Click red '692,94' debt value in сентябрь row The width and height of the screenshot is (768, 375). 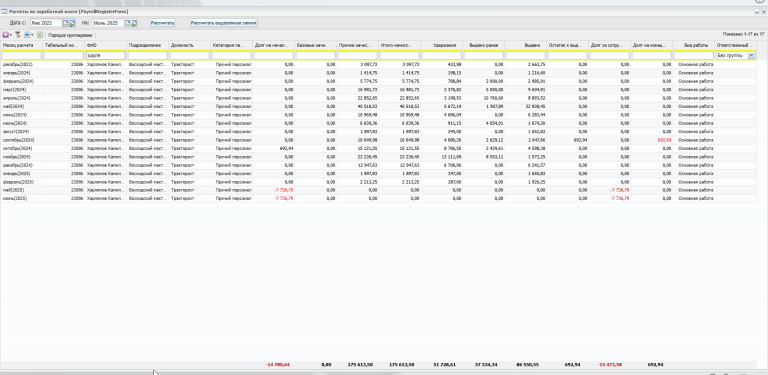(665, 140)
